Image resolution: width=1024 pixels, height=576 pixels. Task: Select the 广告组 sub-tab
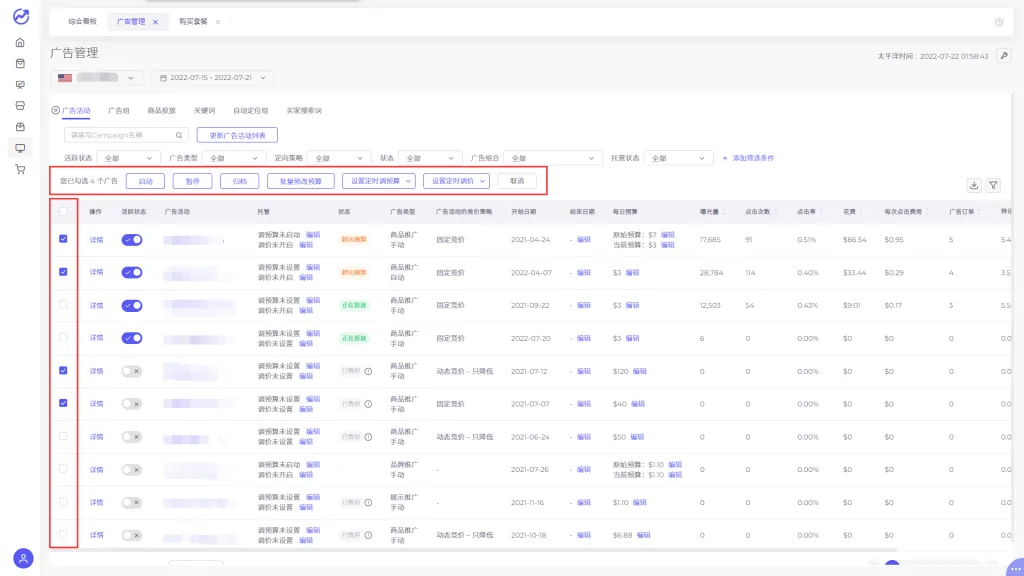[119, 110]
